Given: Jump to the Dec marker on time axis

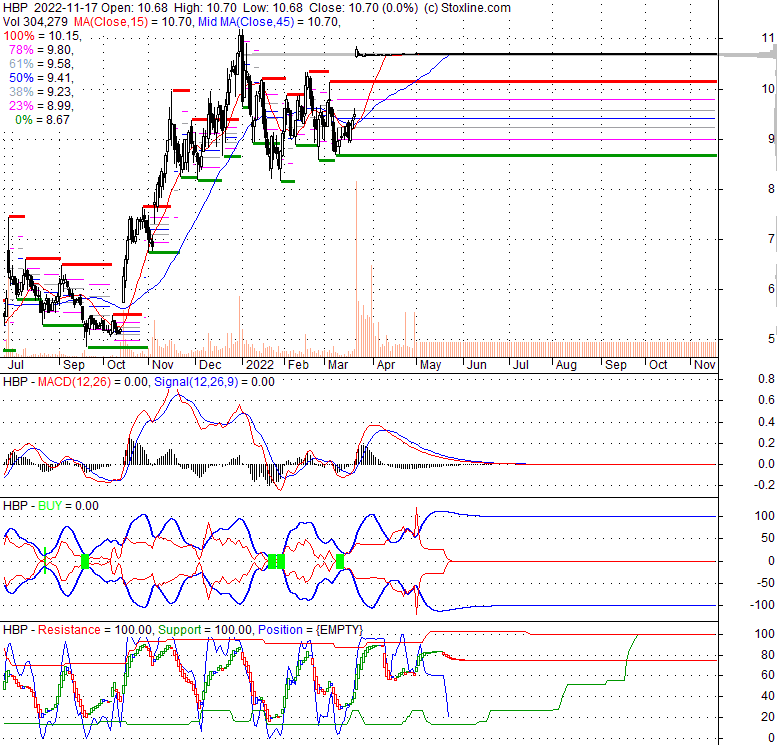Looking at the screenshot, I should [211, 366].
